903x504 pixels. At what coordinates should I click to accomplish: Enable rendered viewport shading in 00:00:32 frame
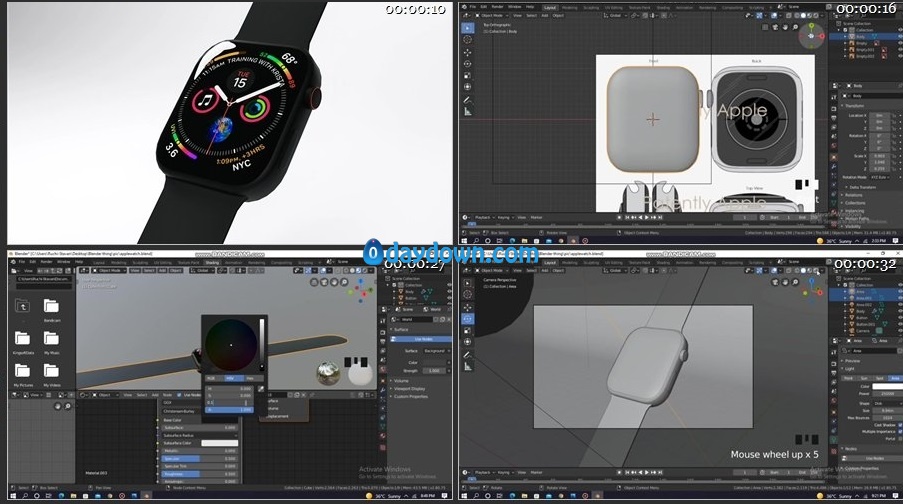coord(817,270)
